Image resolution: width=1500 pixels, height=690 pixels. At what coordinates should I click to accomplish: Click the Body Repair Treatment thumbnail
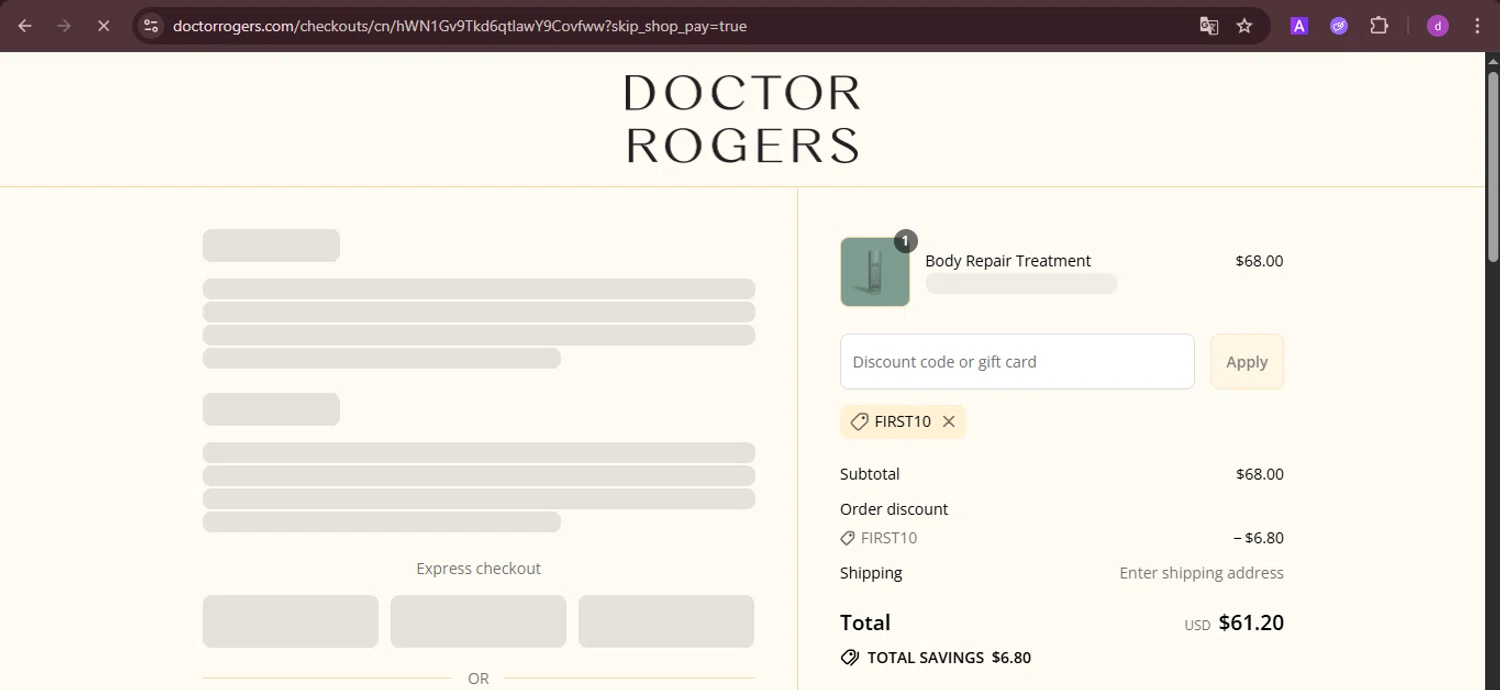point(875,272)
